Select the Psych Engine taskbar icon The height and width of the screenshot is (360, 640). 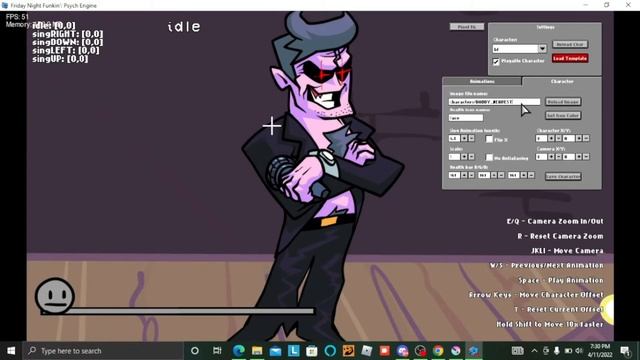click(x=473, y=351)
